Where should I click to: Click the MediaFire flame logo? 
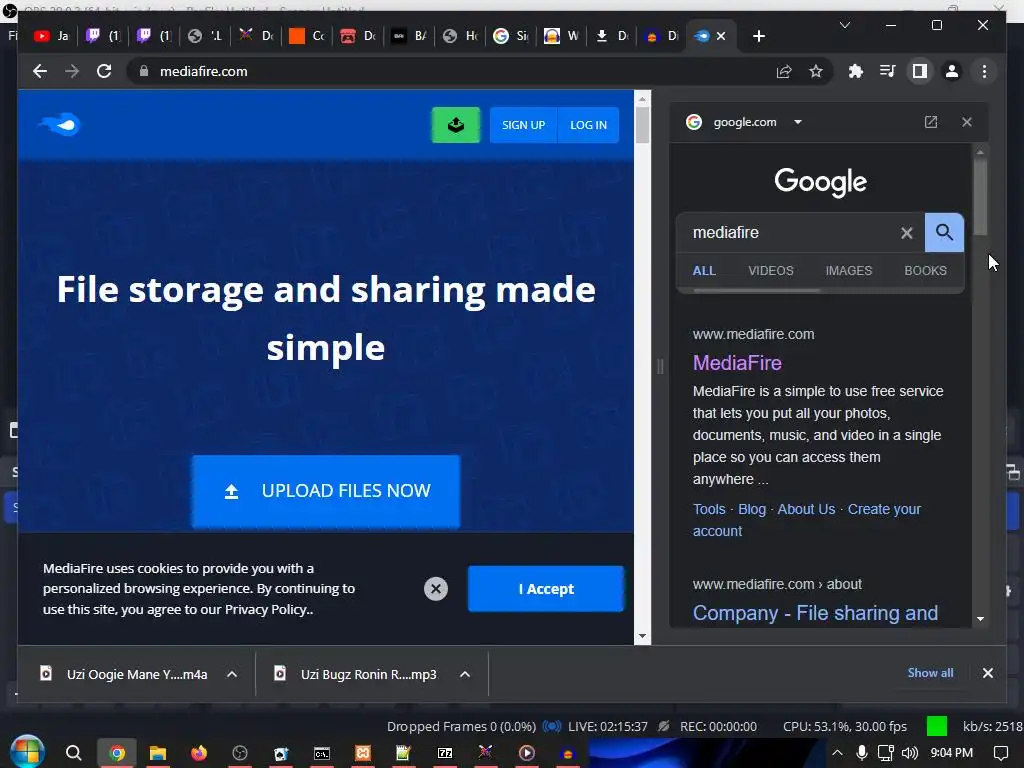59,123
